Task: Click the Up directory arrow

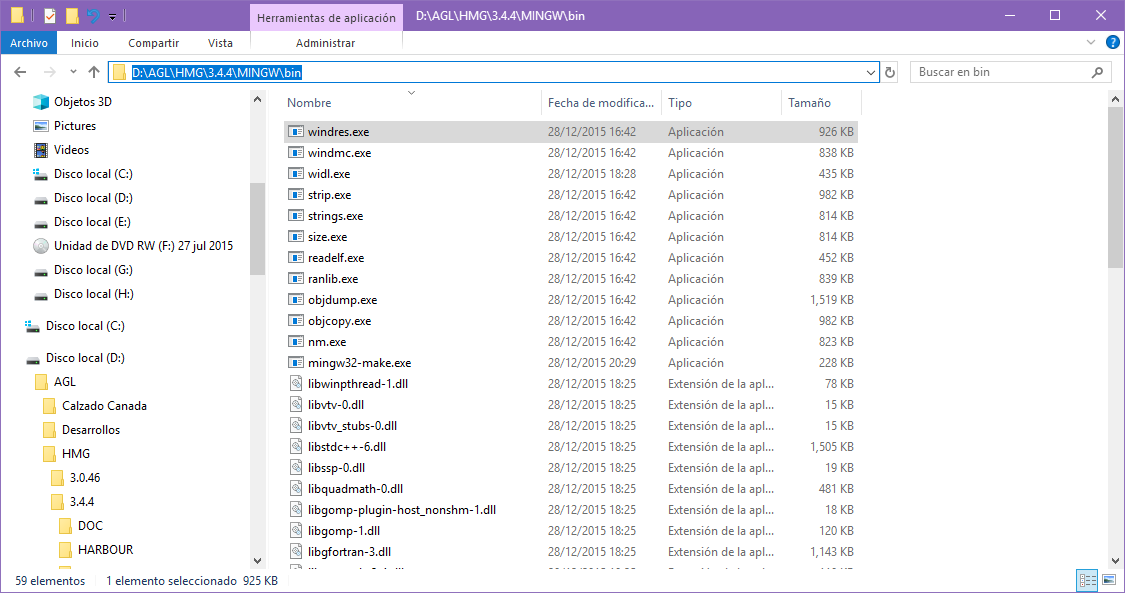Action: (x=94, y=72)
